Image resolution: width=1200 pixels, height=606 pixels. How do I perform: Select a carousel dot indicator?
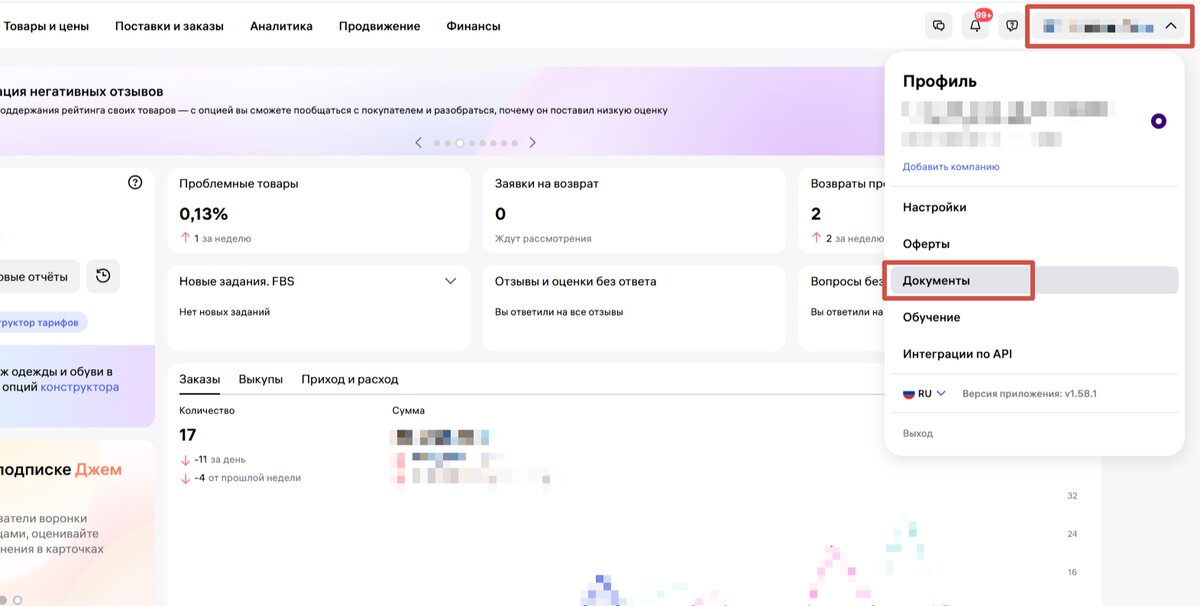click(460, 142)
